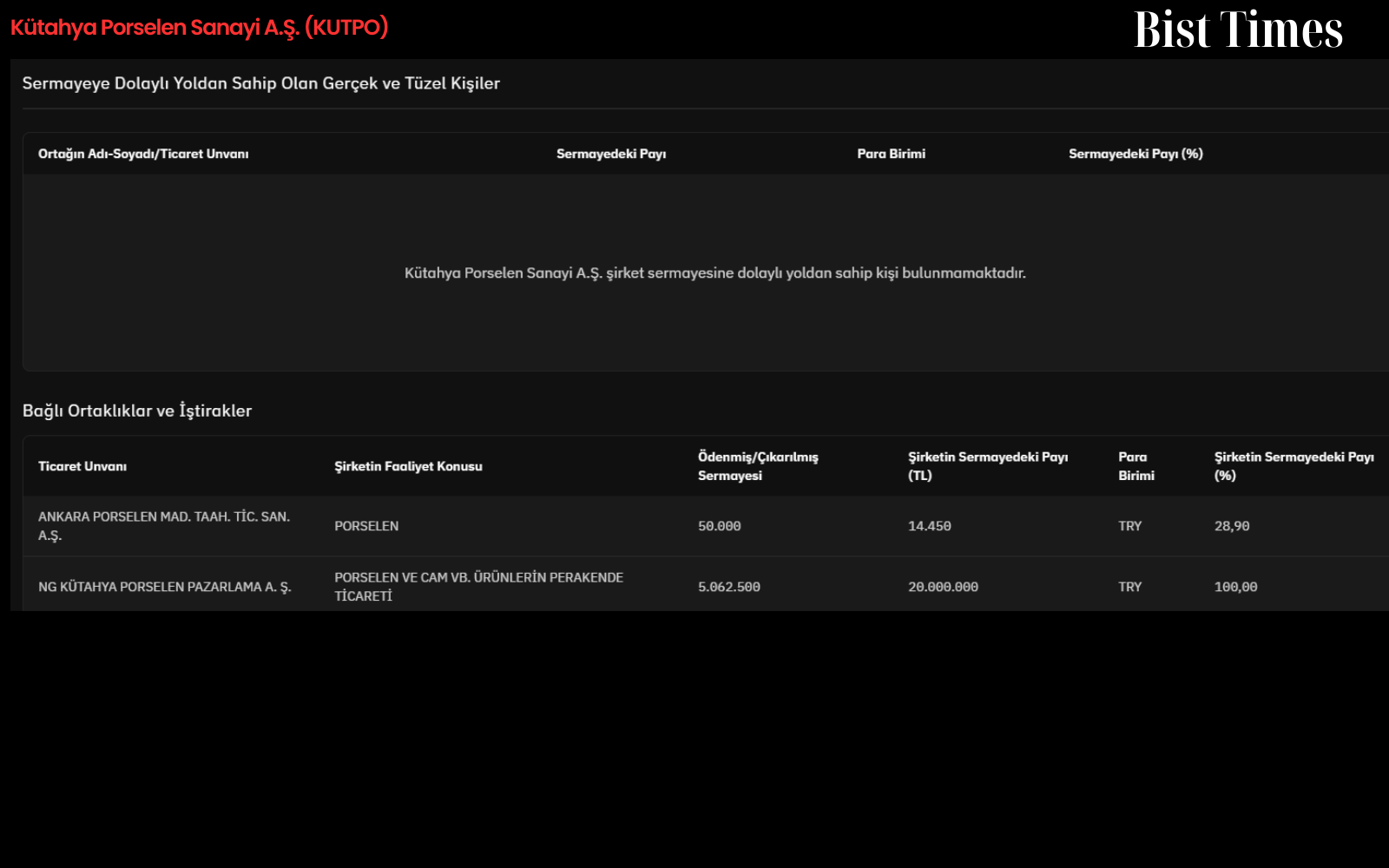Click the 'Sermayedeki Payı' column header
The height and width of the screenshot is (868, 1389).
[x=611, y=154]
